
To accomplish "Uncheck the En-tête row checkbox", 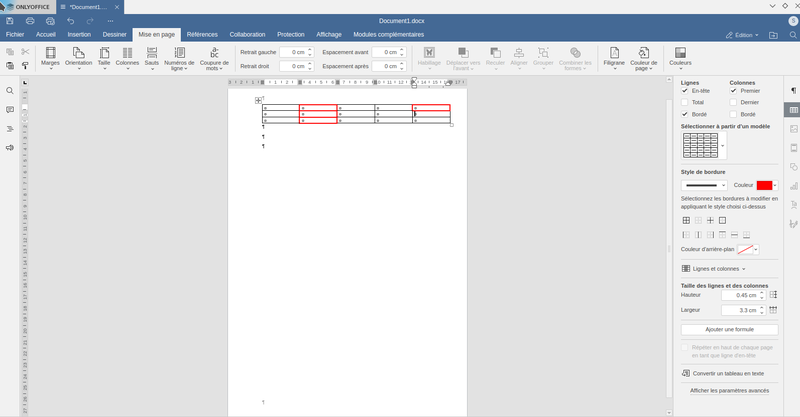I will pos(685,90).
